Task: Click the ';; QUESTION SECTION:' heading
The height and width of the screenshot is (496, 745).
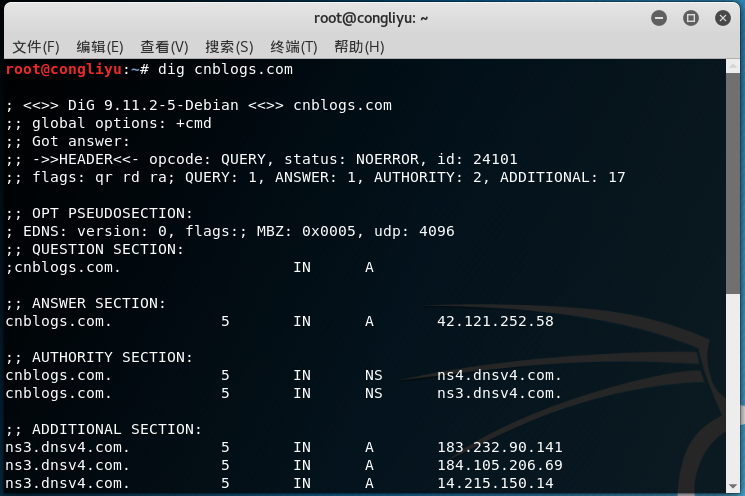Action: [95, 249]
